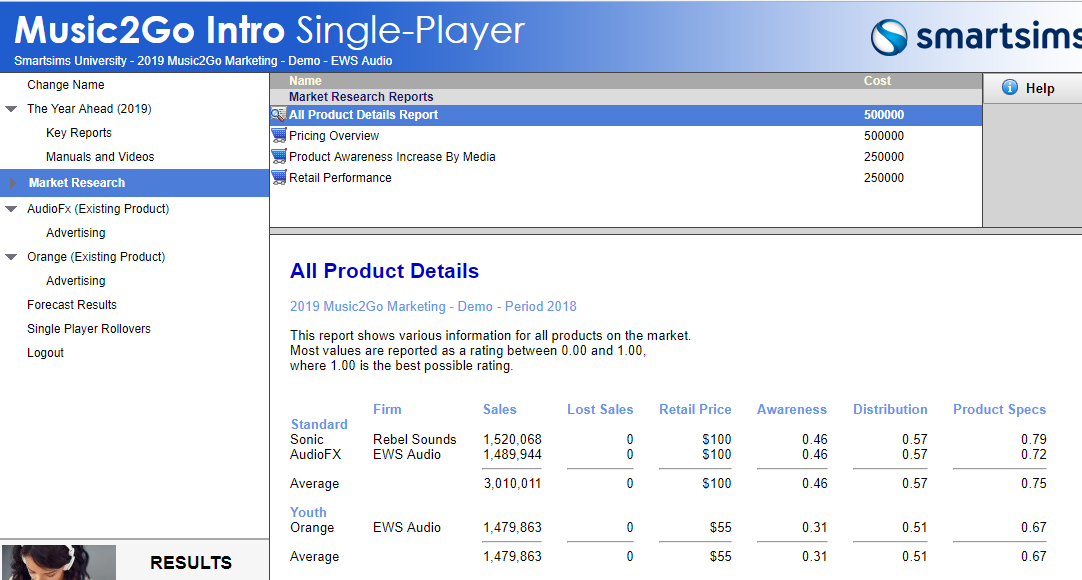This screenshot has width=1082, height=580.
Task: Select Advertising under Orange product
Action: pyautogui.click(x=75, y=281)
